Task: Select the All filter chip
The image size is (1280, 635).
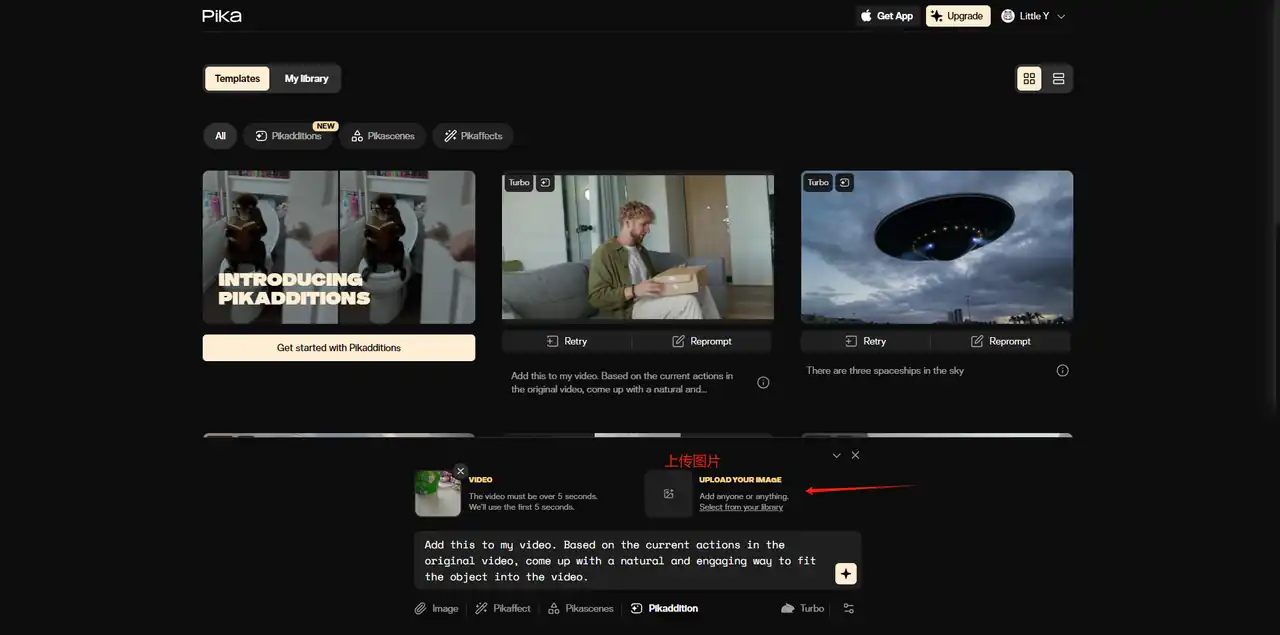Action: tap(220, 136)
